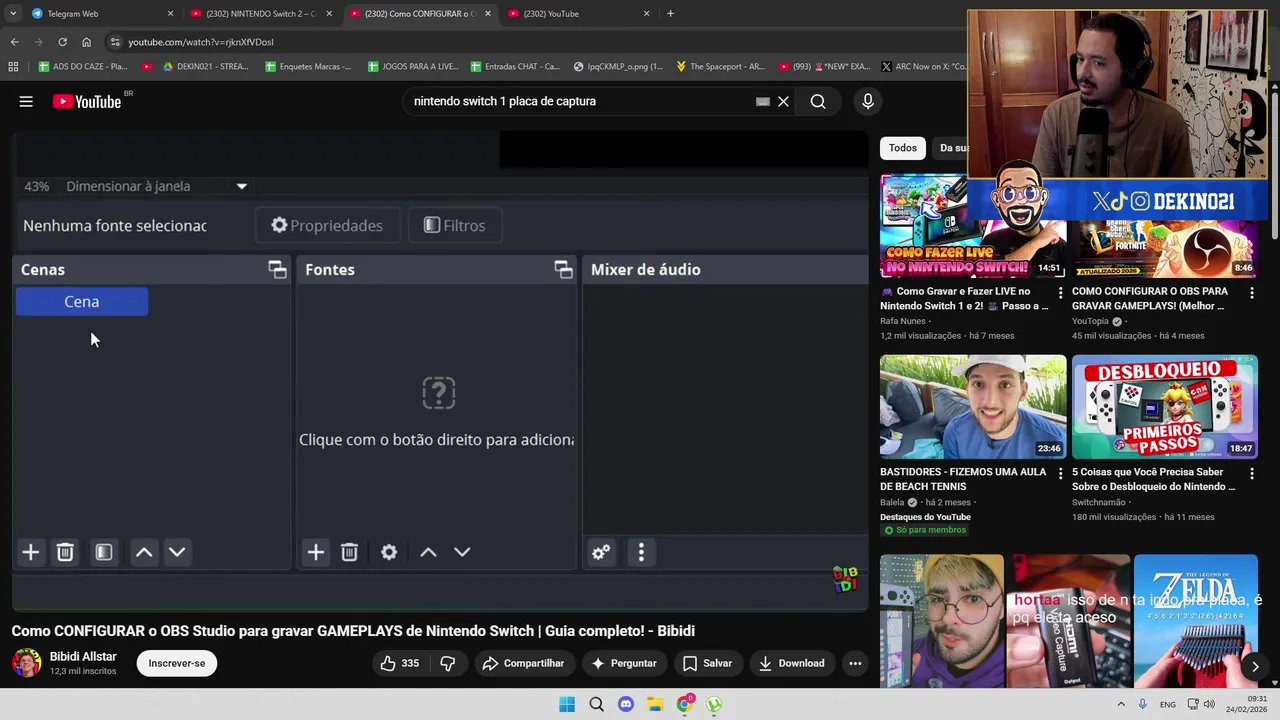1280x720 pixels.
Task: Go back with the browser back arrow
Action: (x=14, y=42)
